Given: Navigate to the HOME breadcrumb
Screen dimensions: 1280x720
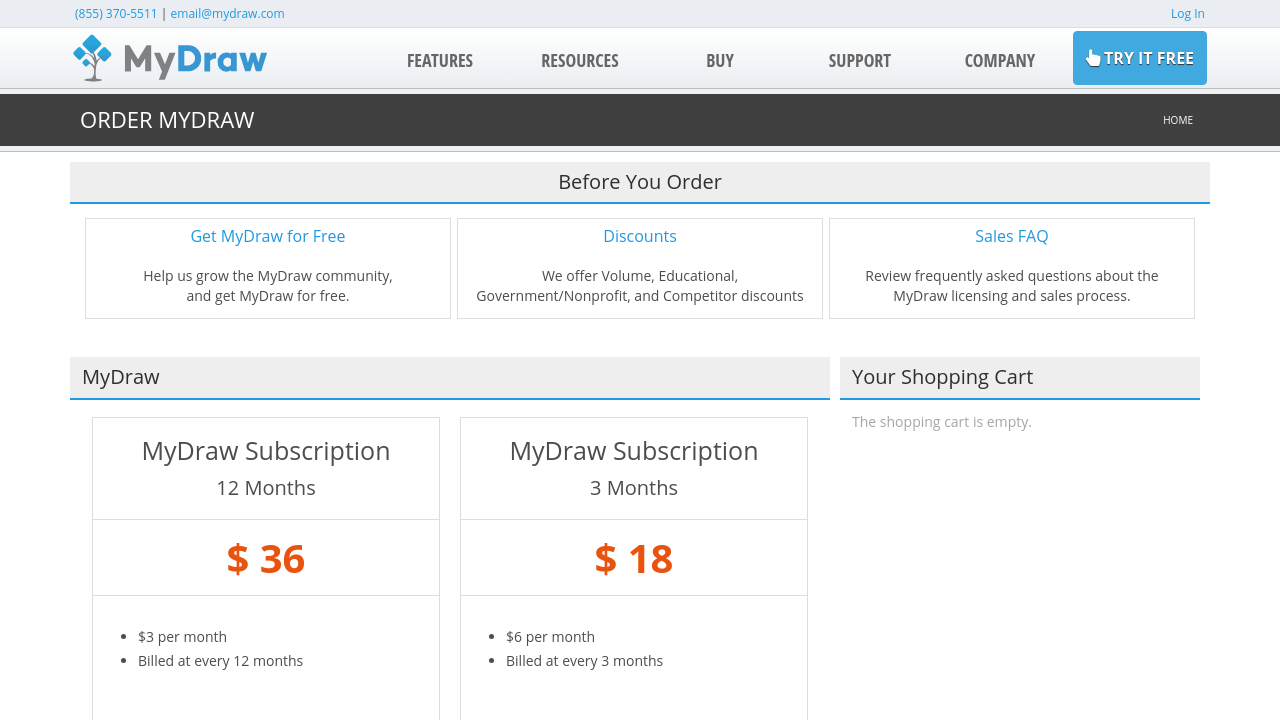Looking at the screenshot, I should (x=1177, y=120).
